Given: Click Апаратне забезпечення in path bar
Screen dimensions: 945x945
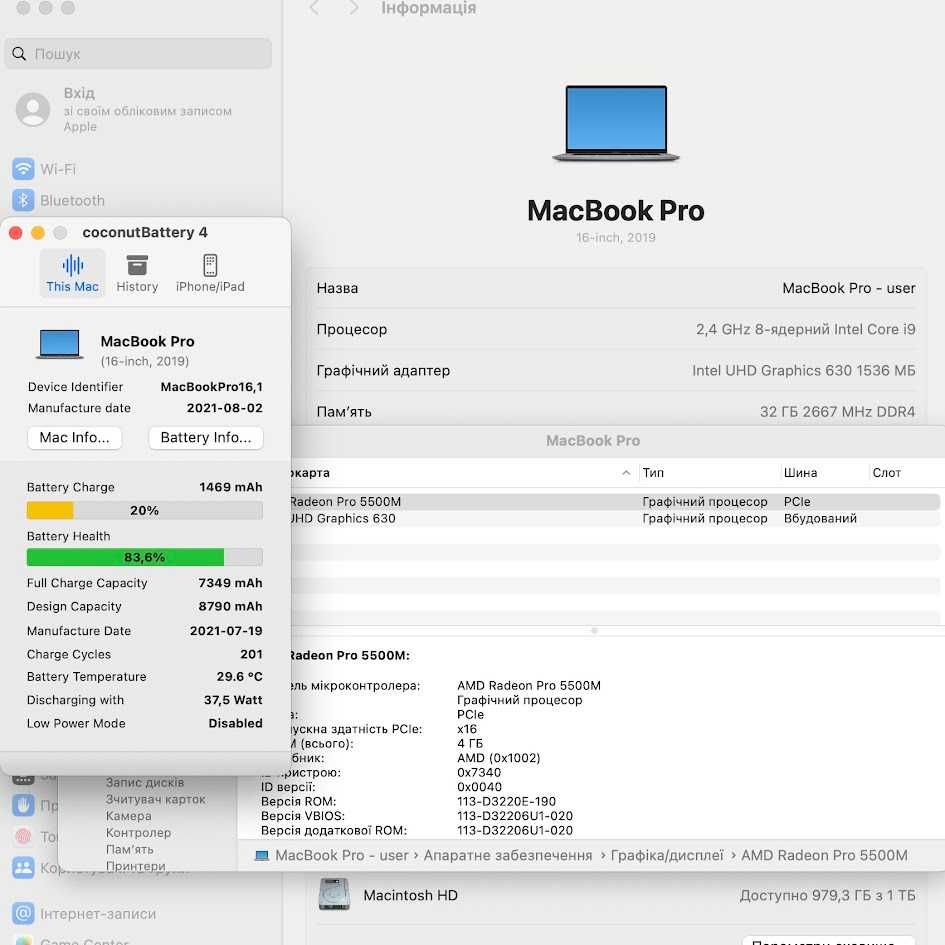Looking at the screenshot, I should (507, 855).
